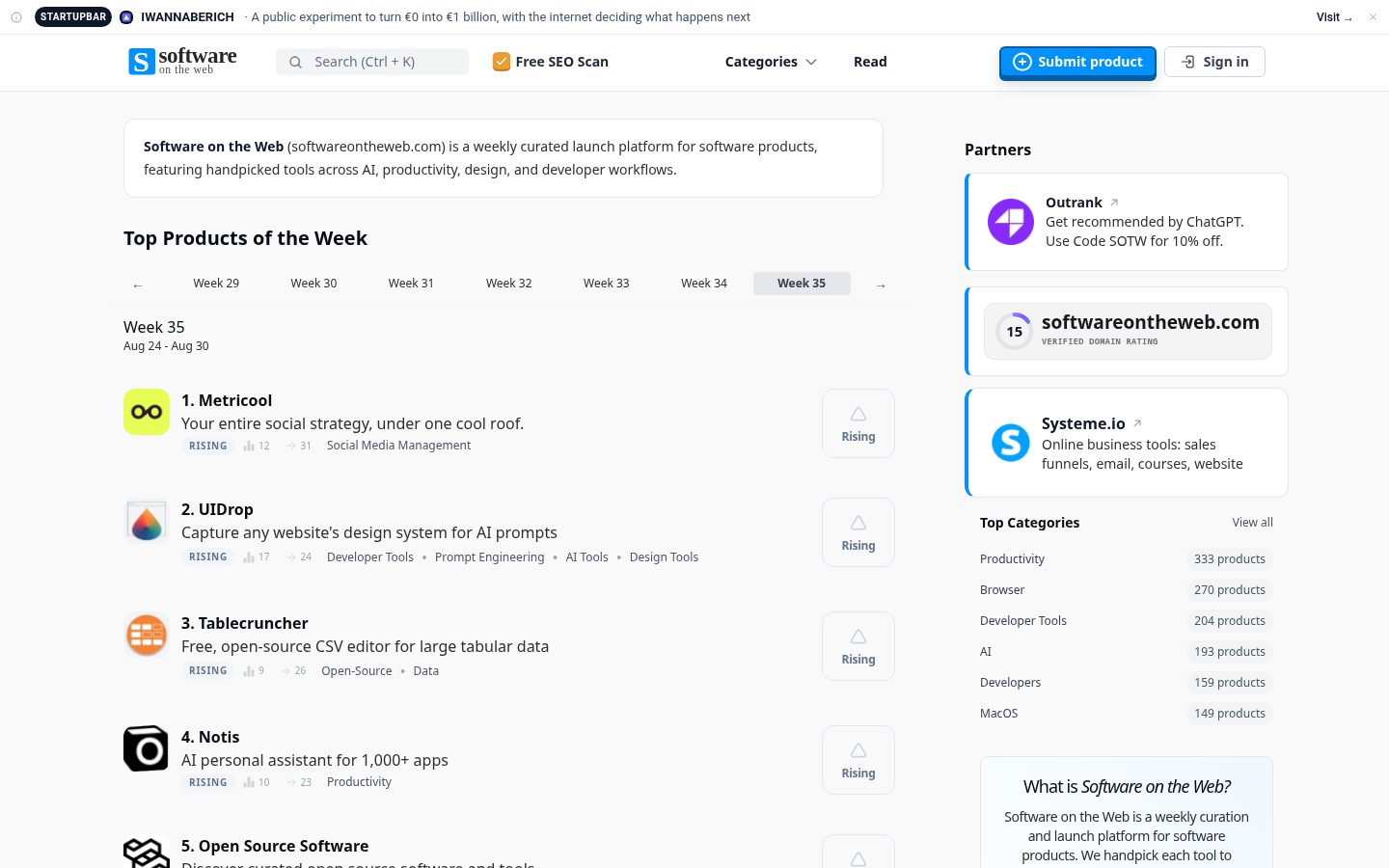Click the Free SEO Scan checkmark icon
The height and width of the screenshot is (868, 1389).
pos(502,62)
